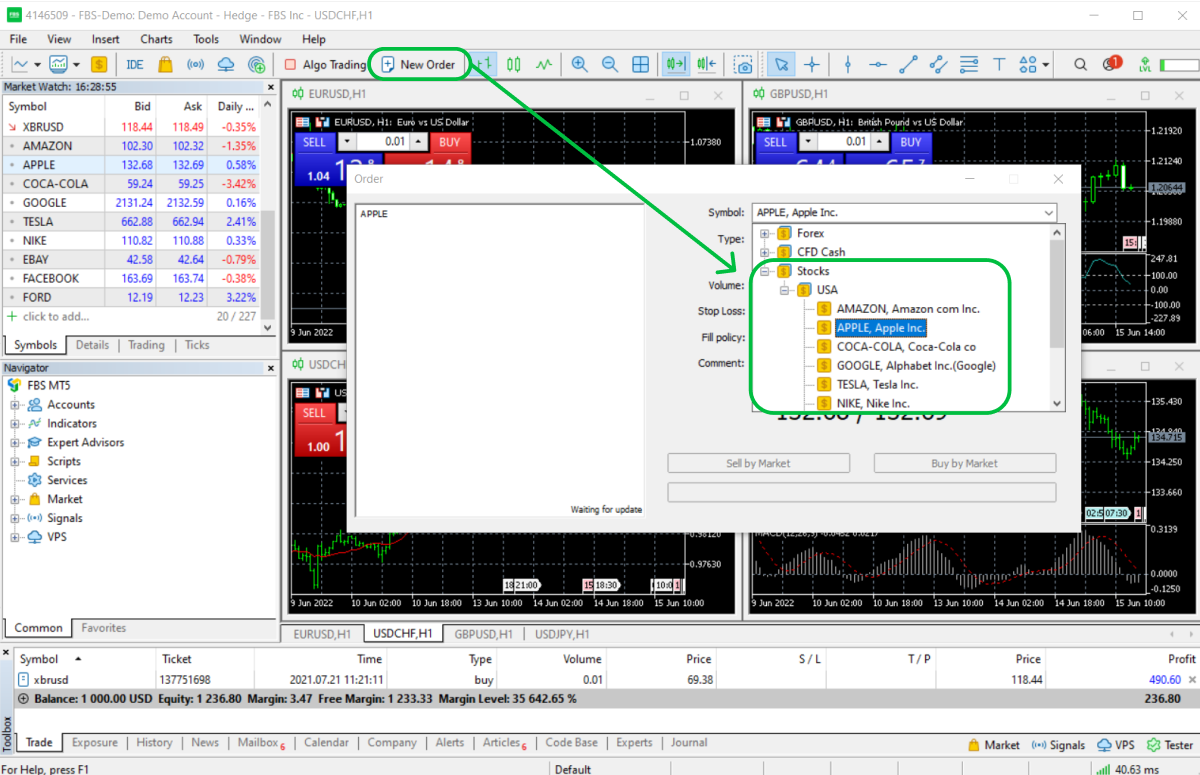Open the search magnifier icon
Viewport: 1200px width, 775px height.
coord(1080,65)
